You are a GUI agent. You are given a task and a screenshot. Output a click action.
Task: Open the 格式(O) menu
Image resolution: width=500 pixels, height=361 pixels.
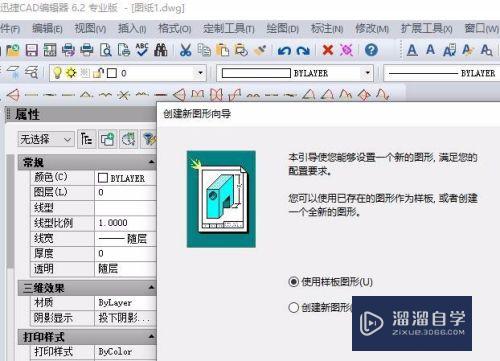175,29
